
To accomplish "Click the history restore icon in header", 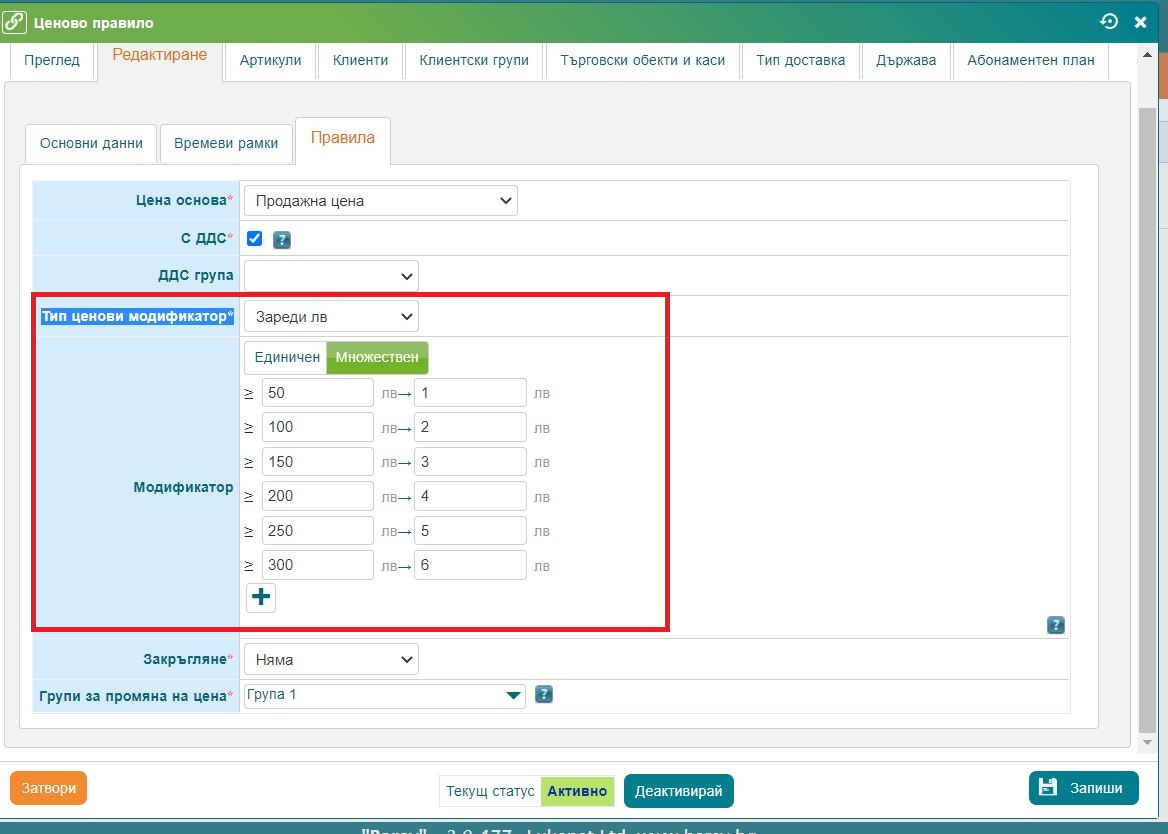I will pos(1109,22).
